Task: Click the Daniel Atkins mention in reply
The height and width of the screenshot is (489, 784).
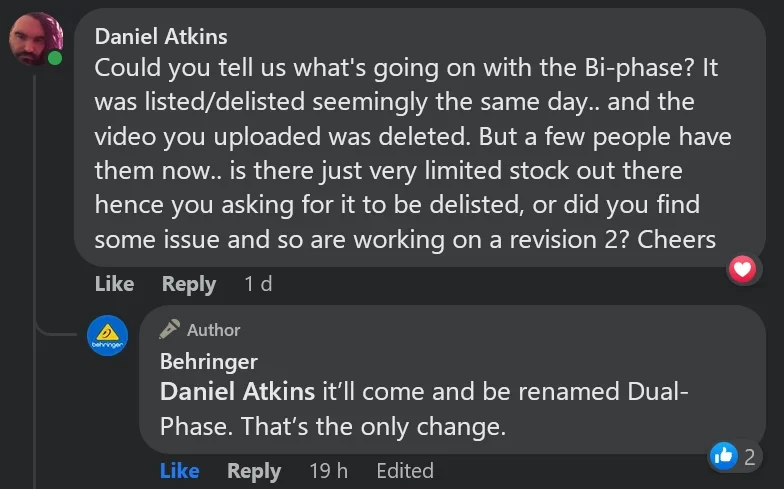Action: [x=237, y=392]
